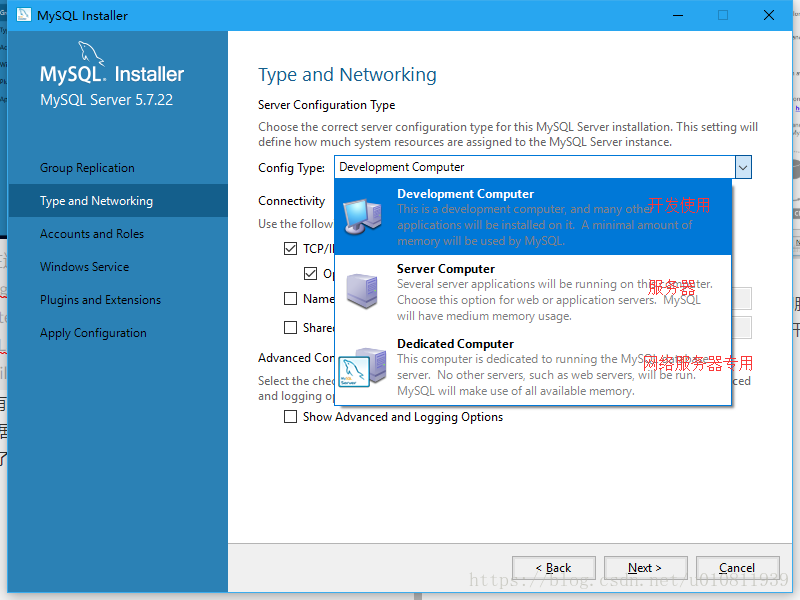Viewport: 800px width, 600px height.
Task: Minimize the MySQL Installer window
Action: tap(678, 15)
